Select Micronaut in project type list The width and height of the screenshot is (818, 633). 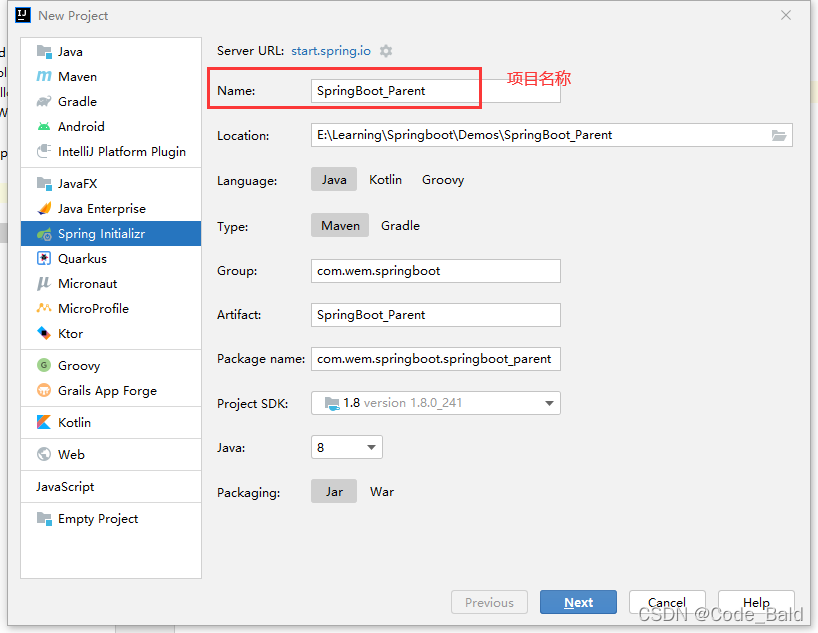coord(111,284)
